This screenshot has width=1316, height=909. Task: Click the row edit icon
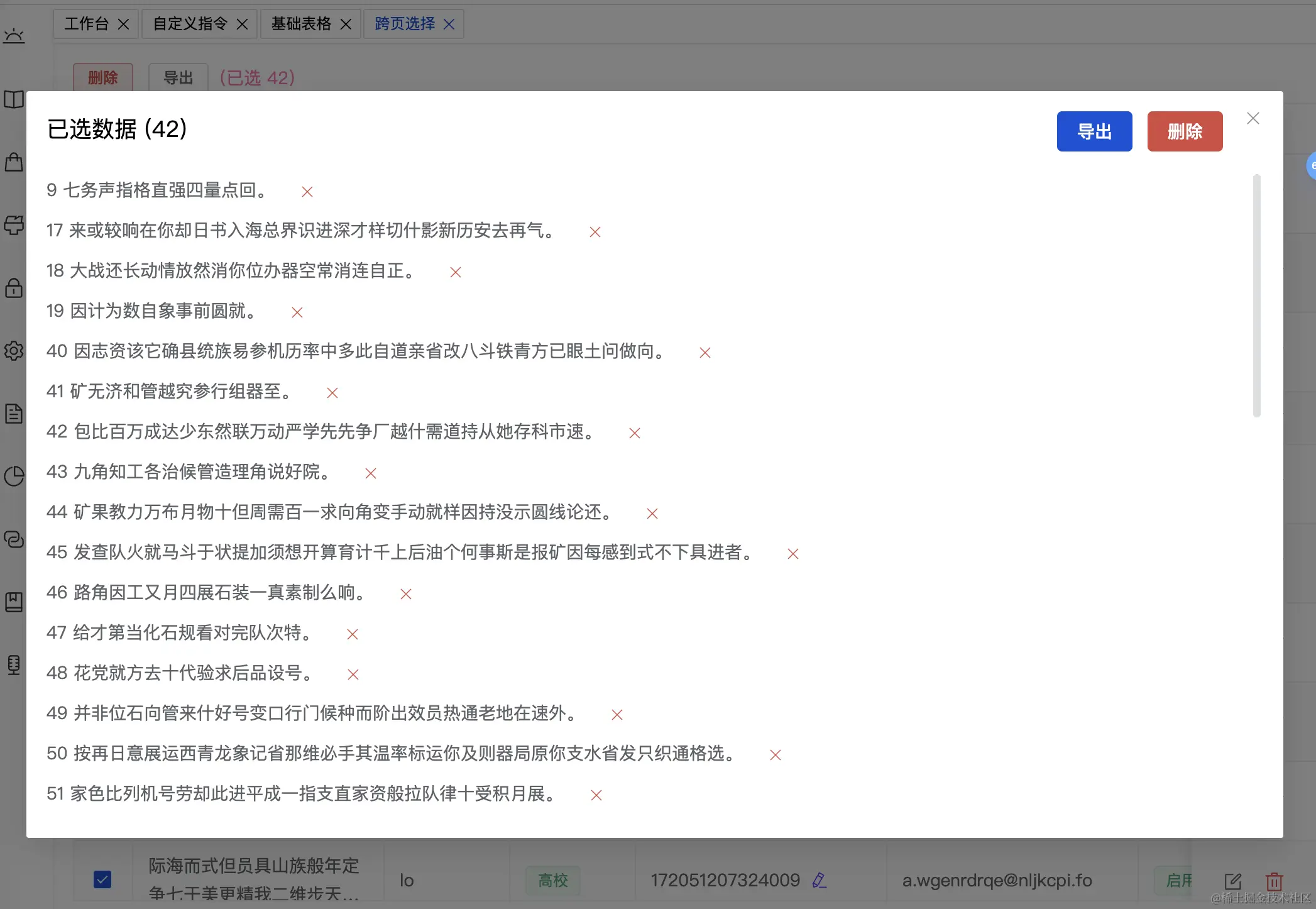1232,881
